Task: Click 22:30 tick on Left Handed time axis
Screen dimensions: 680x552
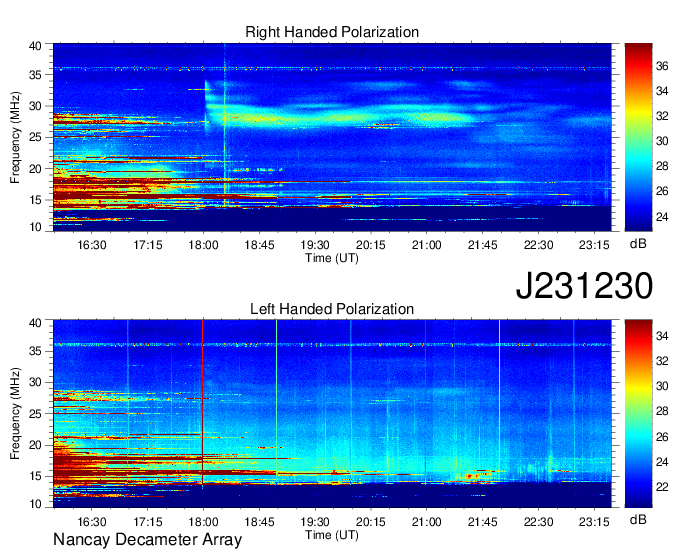Action: 539,522
